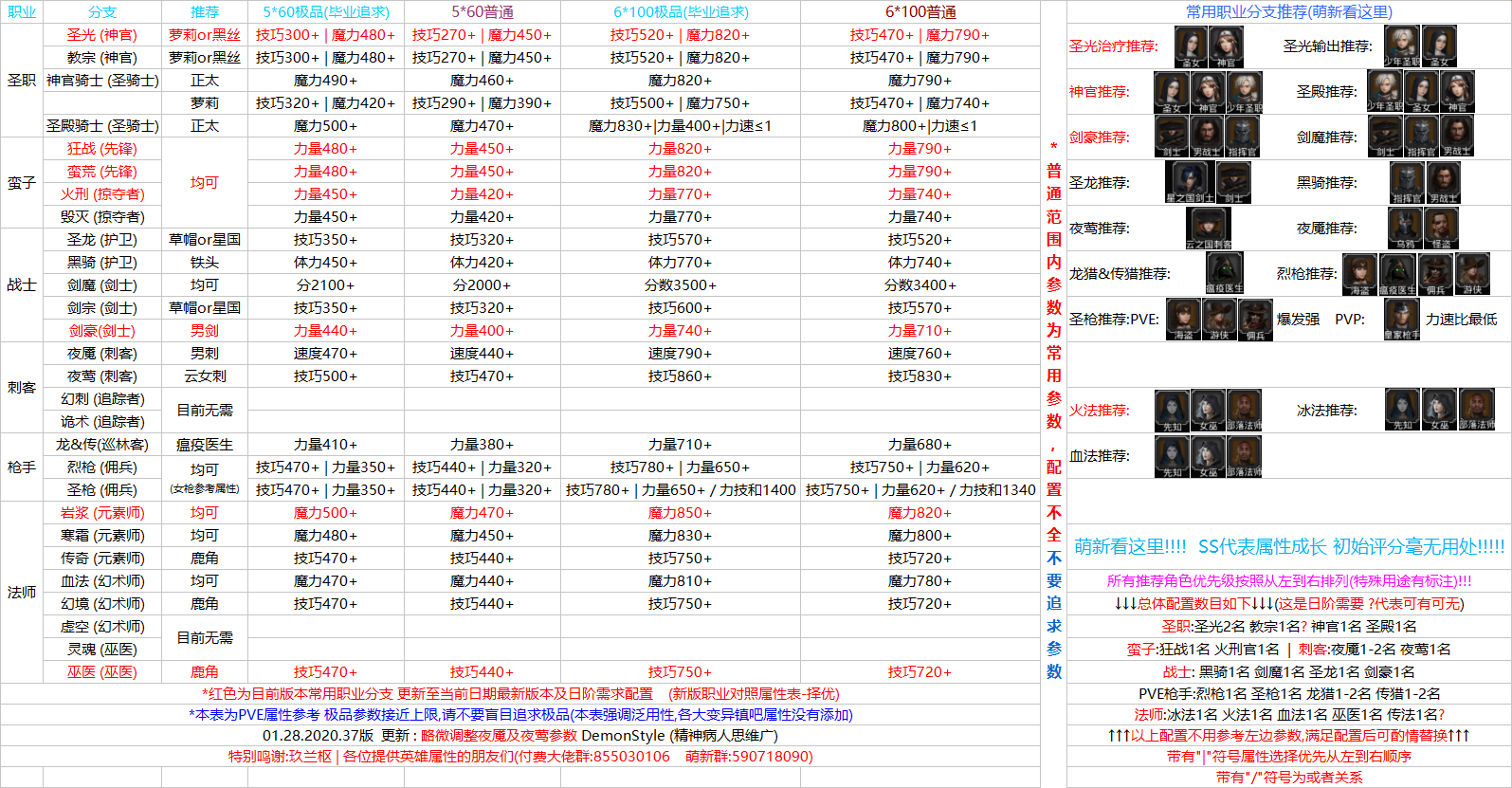
Task: Click 怪盗 portrait in 夜魇推荐 row
Action: click(1441, 229)
